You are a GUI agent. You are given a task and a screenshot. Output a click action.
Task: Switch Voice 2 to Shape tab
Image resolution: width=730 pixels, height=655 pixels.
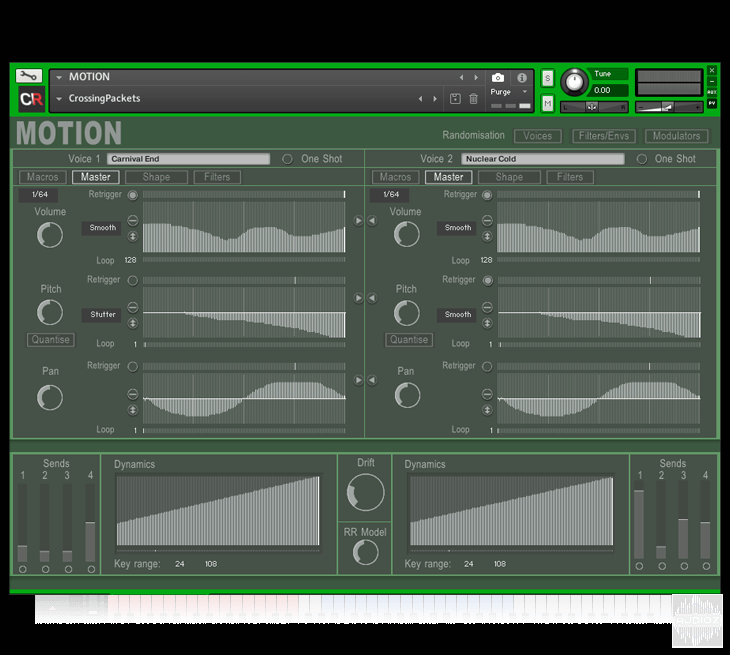(509, 177)
